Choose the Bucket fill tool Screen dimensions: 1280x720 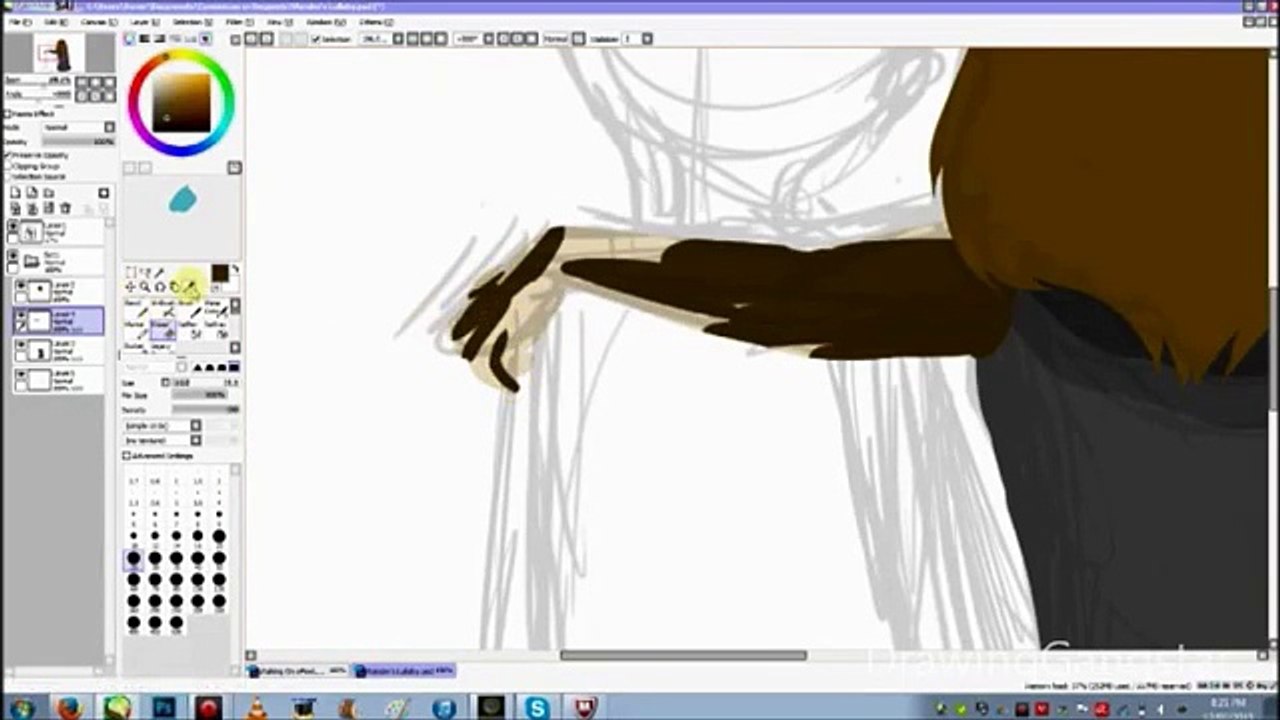pos(136,349)
